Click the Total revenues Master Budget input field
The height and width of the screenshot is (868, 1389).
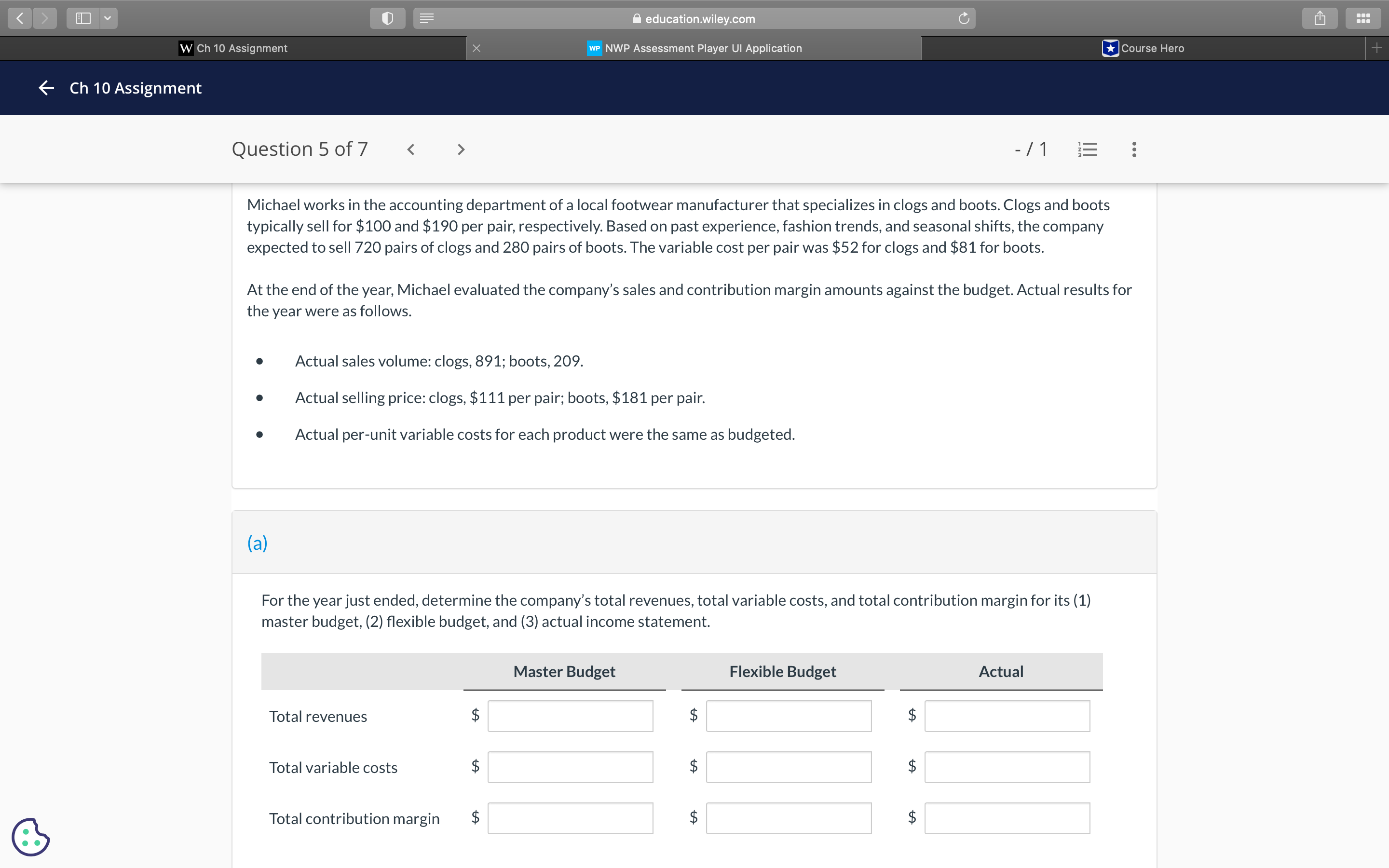[x=570, y=716]
